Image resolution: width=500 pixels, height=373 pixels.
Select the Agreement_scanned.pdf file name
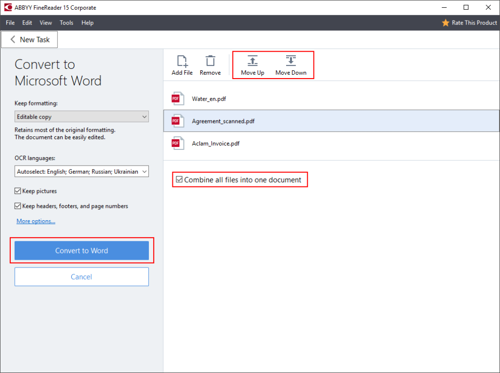click(x=223, y=121)
